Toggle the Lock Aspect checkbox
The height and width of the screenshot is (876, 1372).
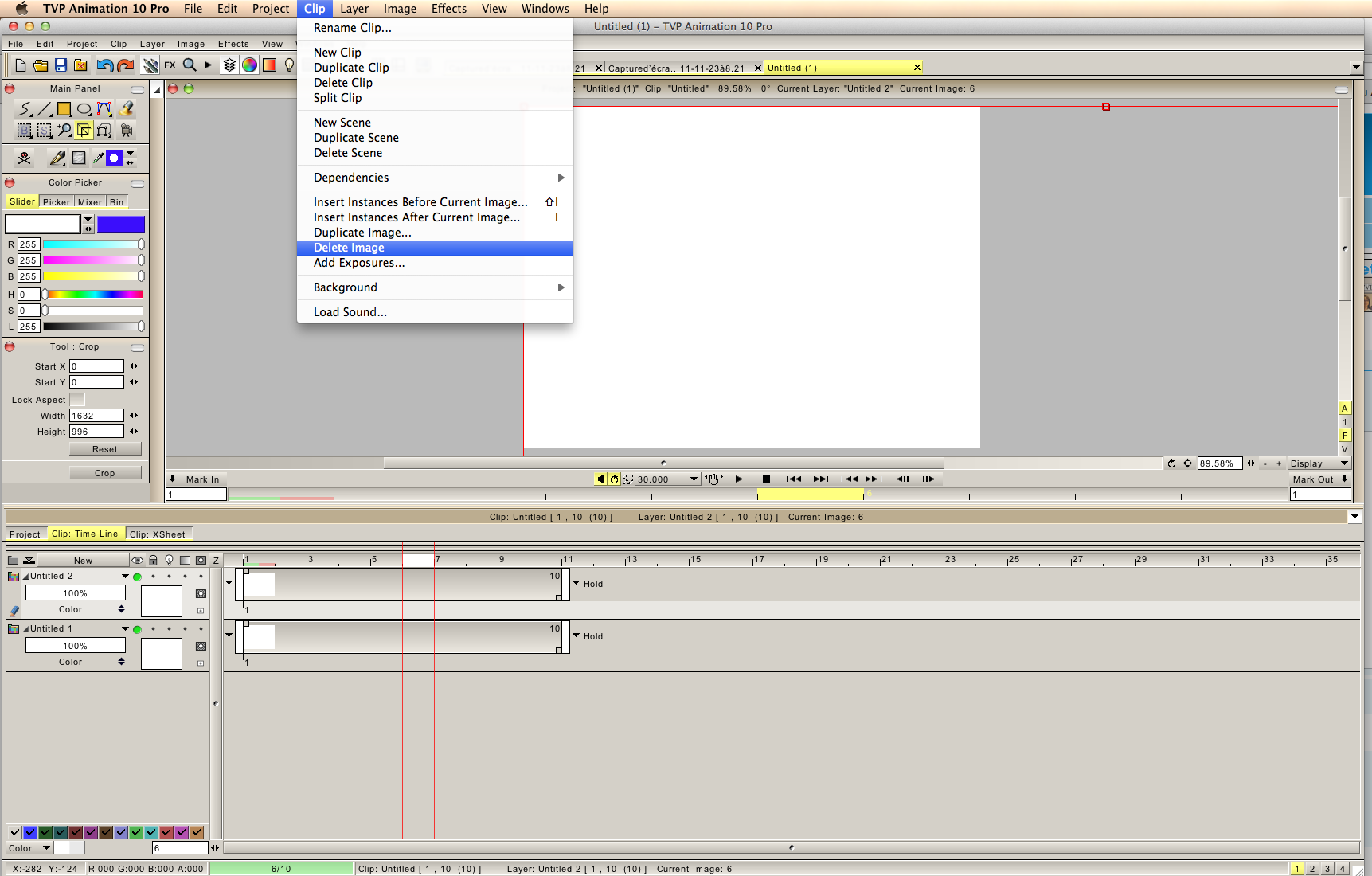77,400
